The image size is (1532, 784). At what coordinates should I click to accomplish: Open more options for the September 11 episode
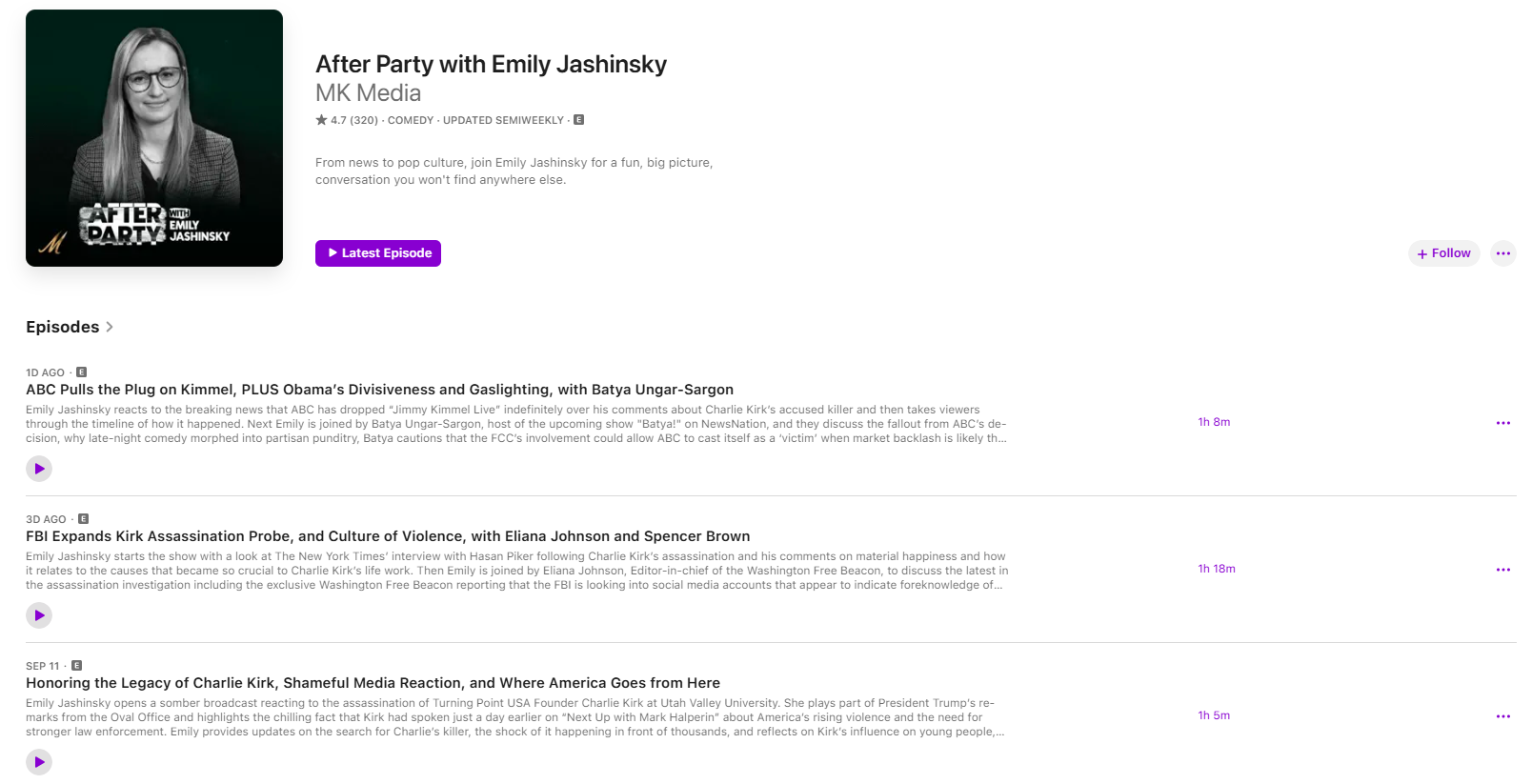click(x=1503, y=715)
